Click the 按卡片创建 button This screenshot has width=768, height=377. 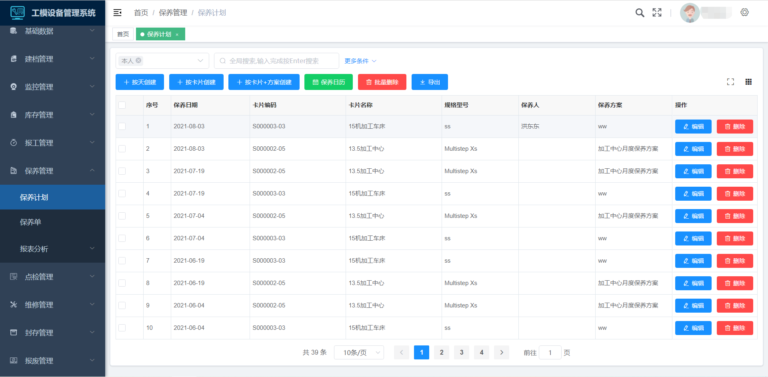coord(196,82)
